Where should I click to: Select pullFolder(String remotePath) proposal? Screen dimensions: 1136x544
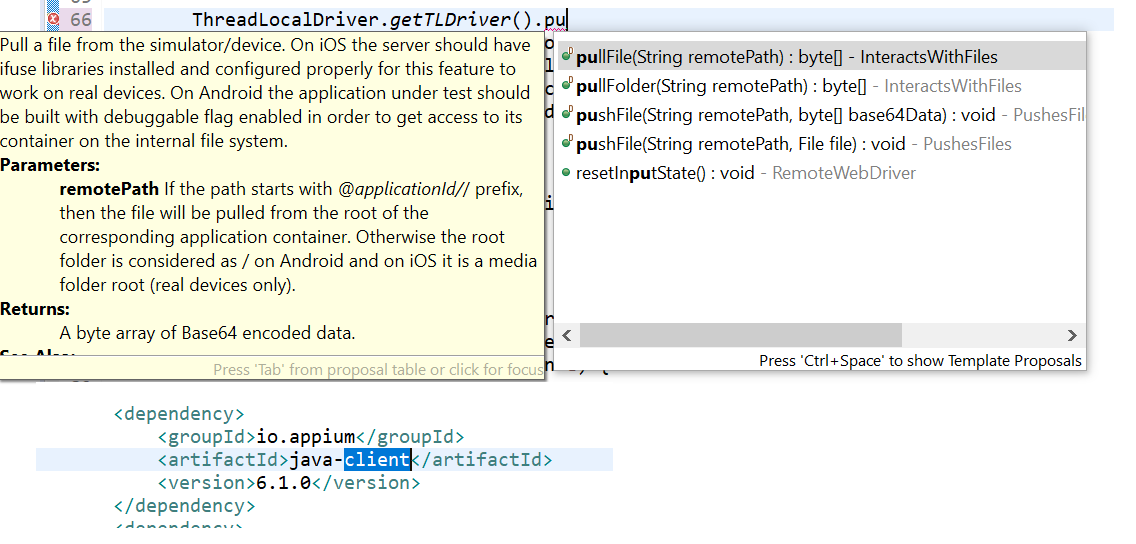822,85
